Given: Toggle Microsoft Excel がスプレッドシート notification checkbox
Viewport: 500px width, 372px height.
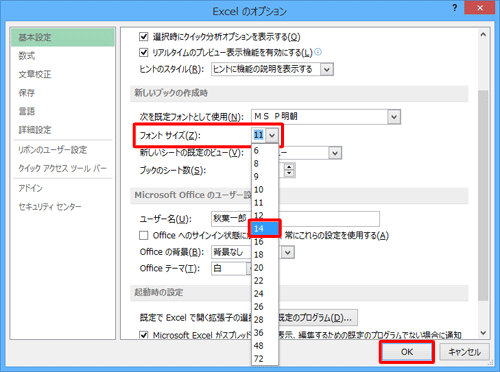Looking at the screenshot, I should 144,335.
